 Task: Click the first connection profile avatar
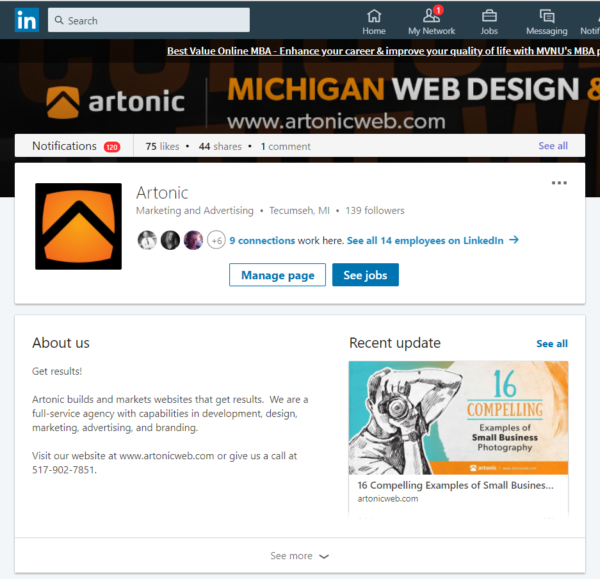[x=147, y=240]
